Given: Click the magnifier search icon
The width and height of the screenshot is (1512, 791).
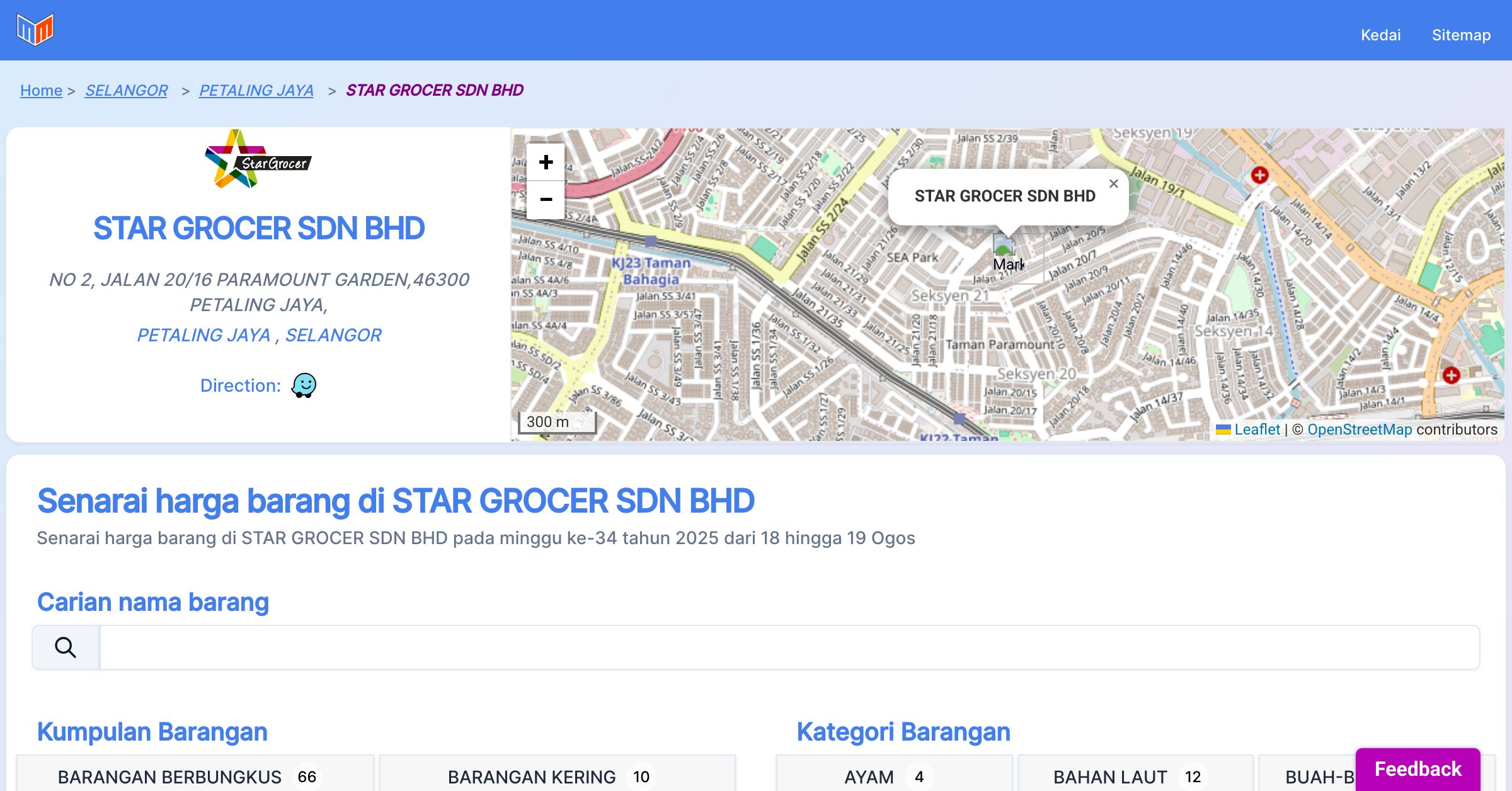Looking at the screenshot, I should (66, 647).
